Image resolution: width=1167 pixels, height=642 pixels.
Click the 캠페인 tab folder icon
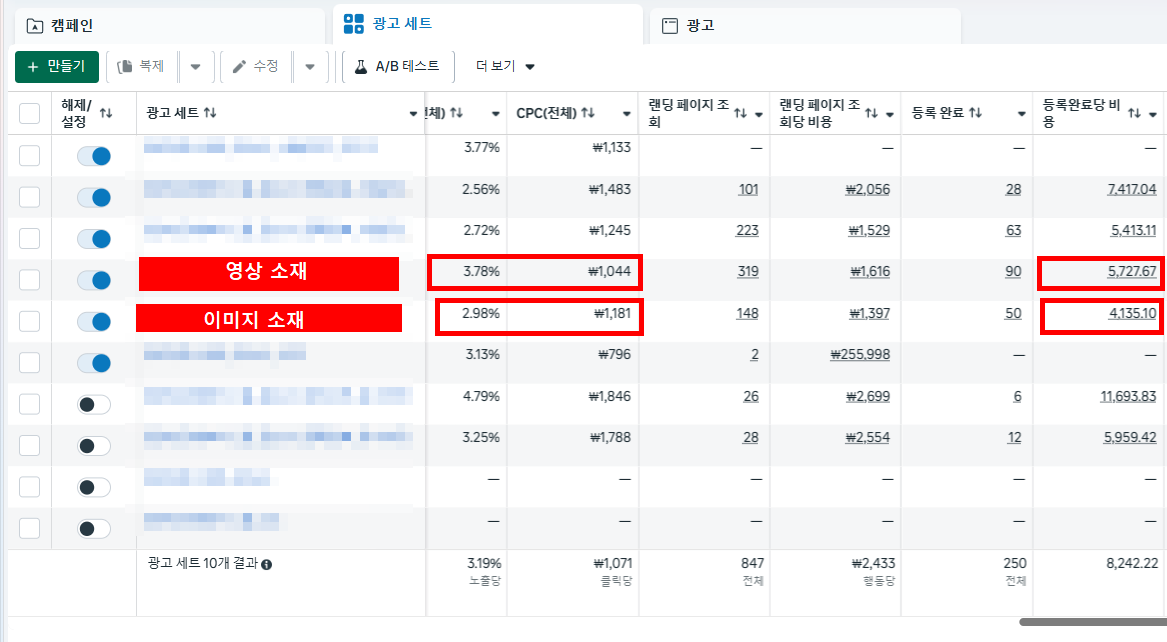(35, 26)
